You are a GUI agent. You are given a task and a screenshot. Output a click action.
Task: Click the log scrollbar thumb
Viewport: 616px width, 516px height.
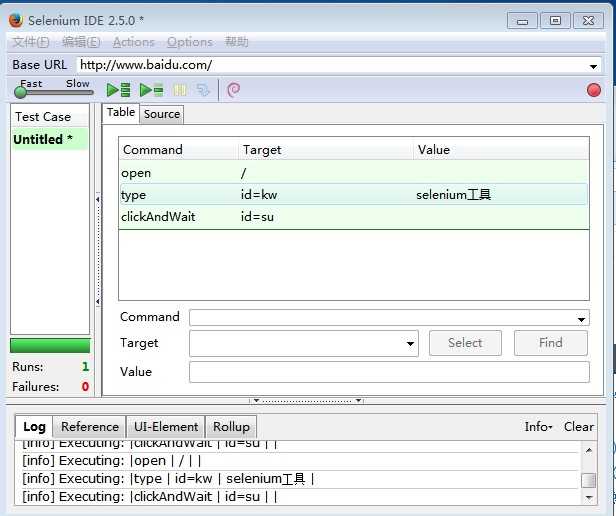click(x=588, y=480)
